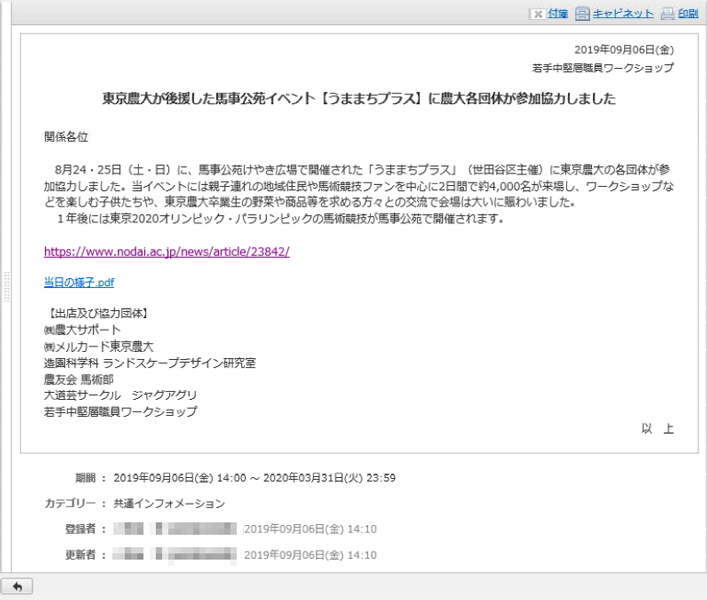This screenshot has height=600, width=707.
Task: Click the 関係各位 greeting text
Action: click(x=66, y=136)
